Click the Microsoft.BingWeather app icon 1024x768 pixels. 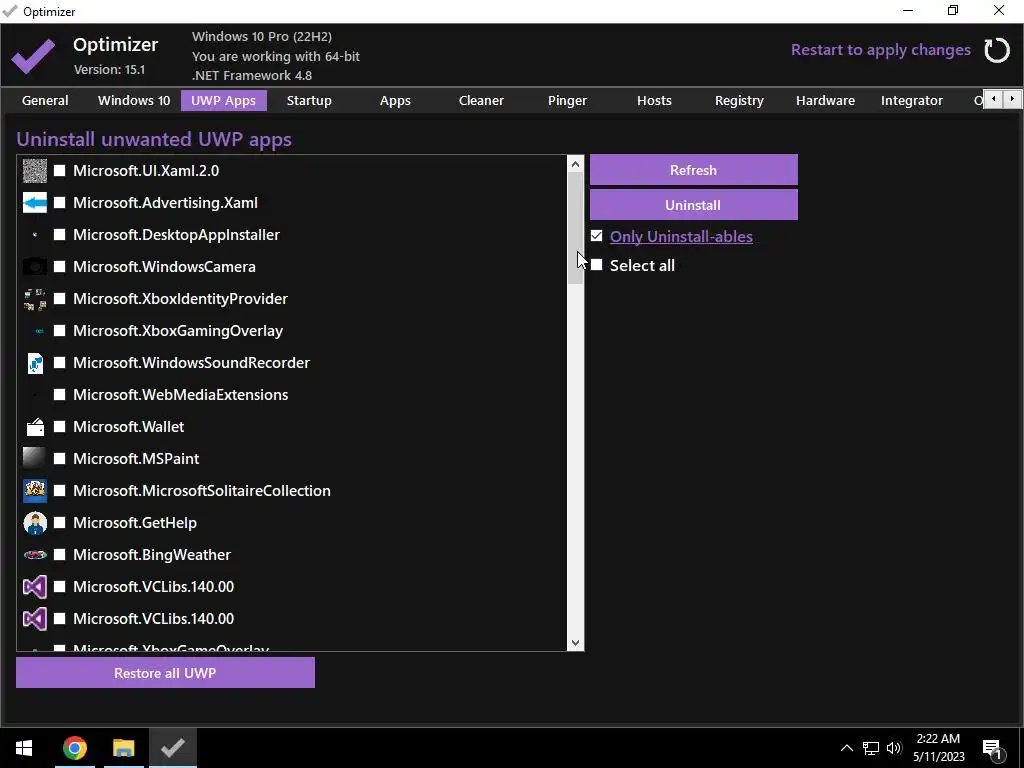pyautogui.click(x=35, y=555)
